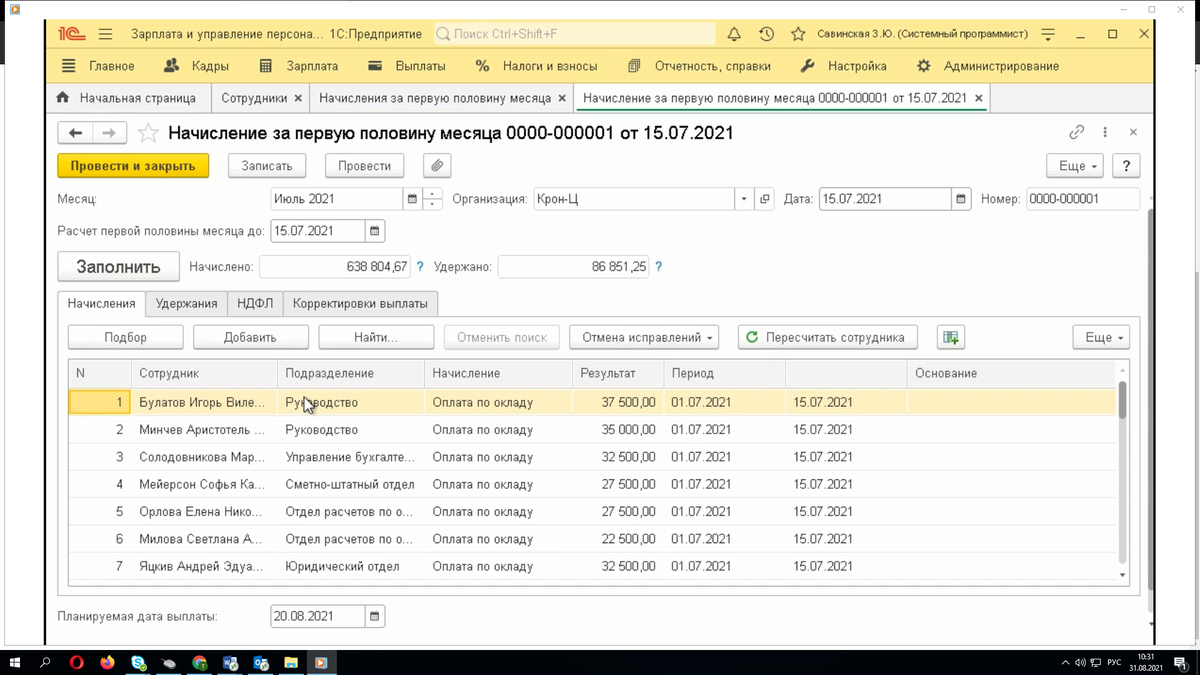This screenshot has width=1200, height=675.
Task: Navigate back with the left arrow
Action: 75,132
